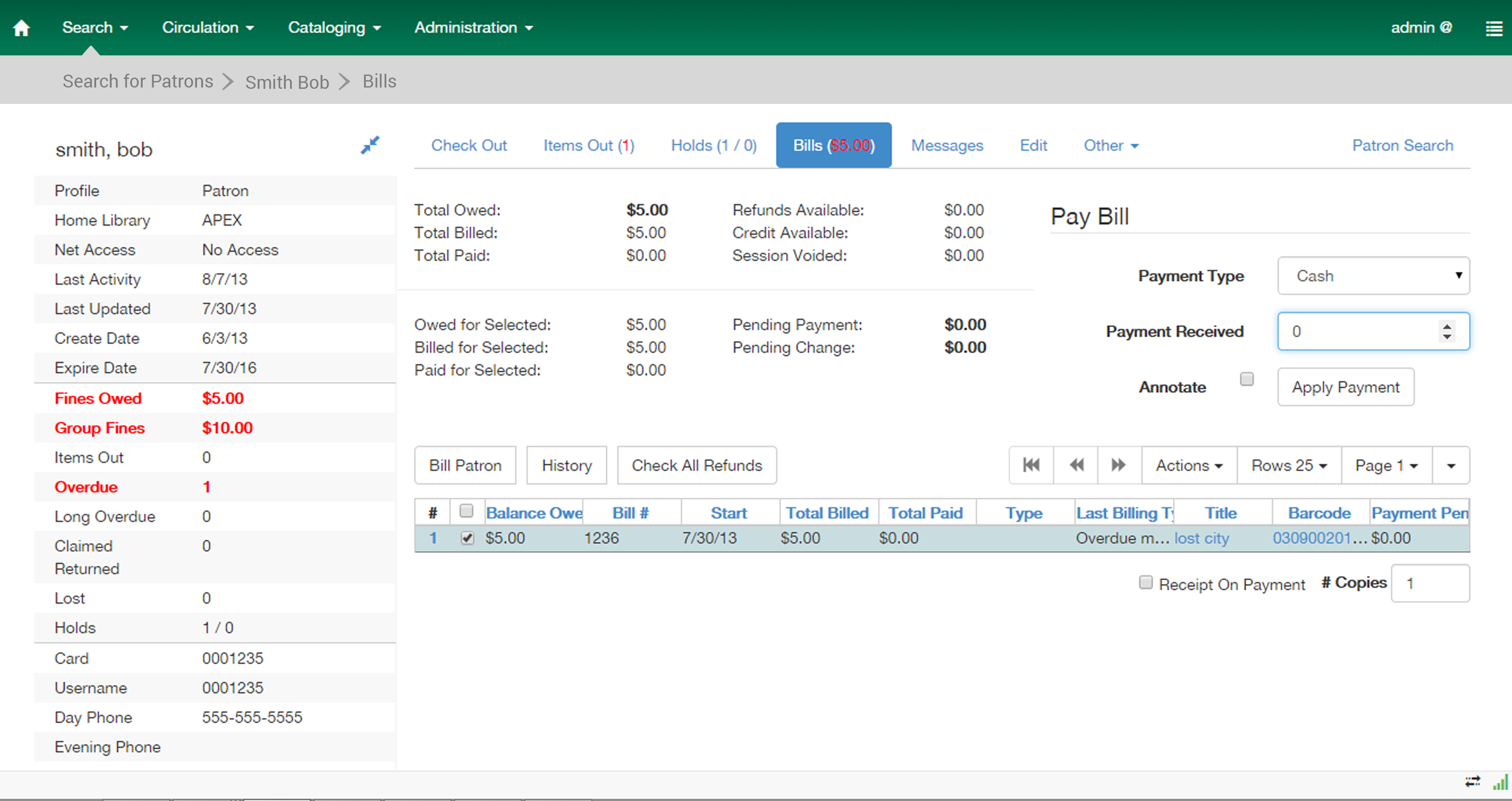1512x801 pixels.
Task: Uncheck the bill 1236 row checkbox
Action: [467, 537]
